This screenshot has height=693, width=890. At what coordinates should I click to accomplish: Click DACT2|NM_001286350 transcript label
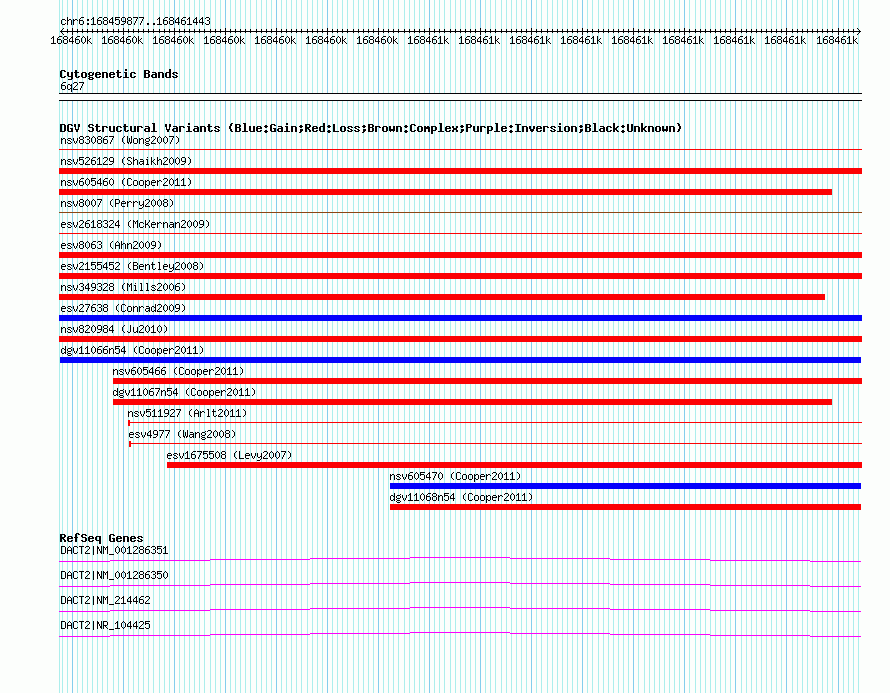(x=114, y=576)
